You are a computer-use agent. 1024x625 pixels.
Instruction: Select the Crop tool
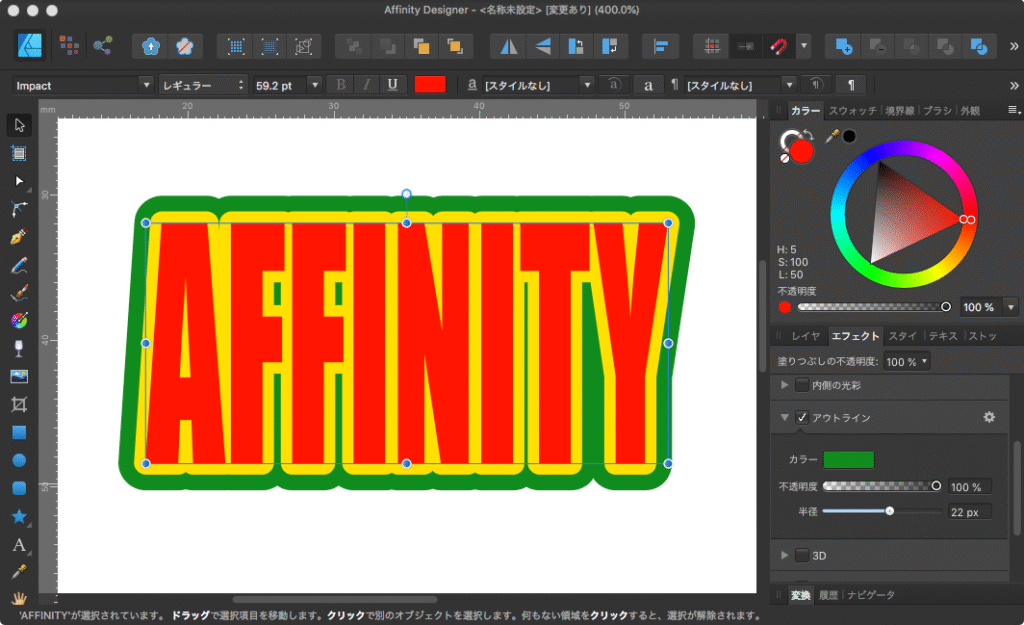point(19,405)
